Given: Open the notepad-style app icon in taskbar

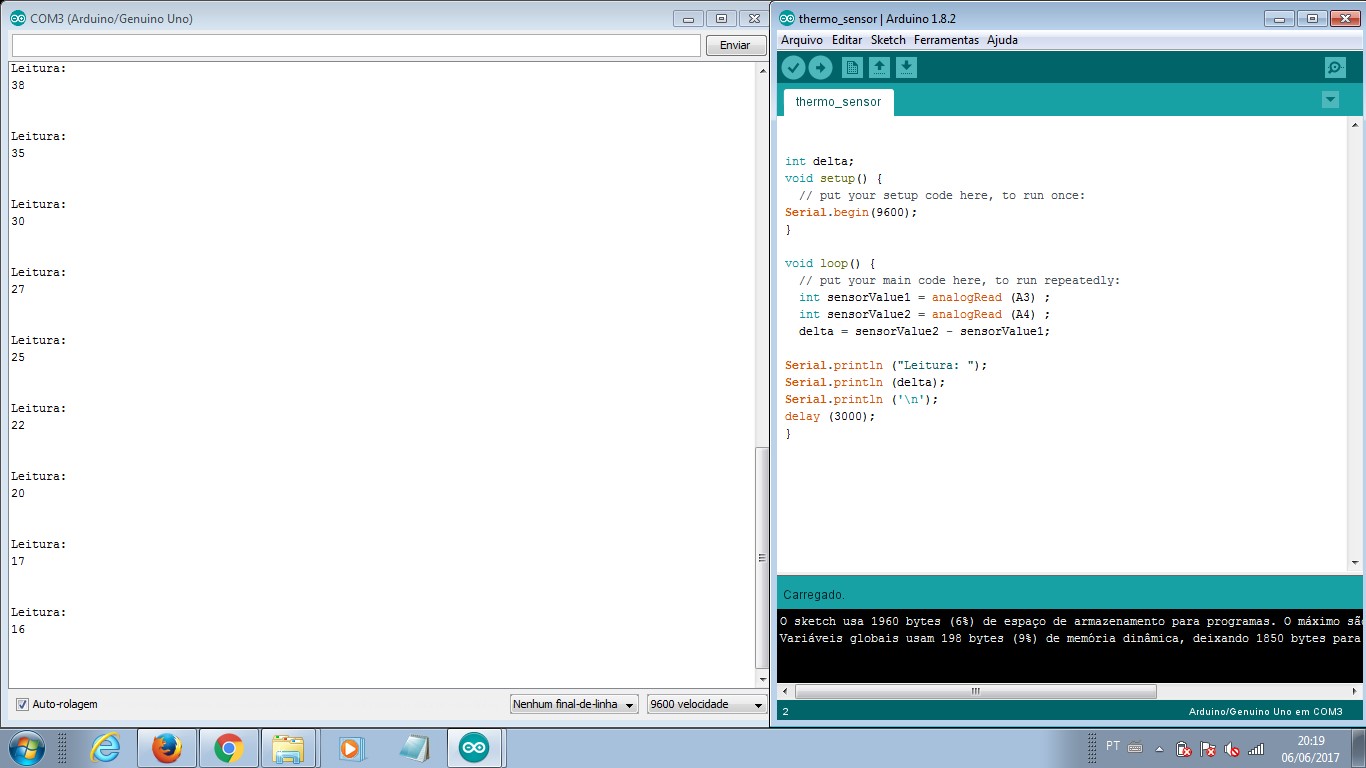Looking at the screenshot, I should click(x=413, y=747).
